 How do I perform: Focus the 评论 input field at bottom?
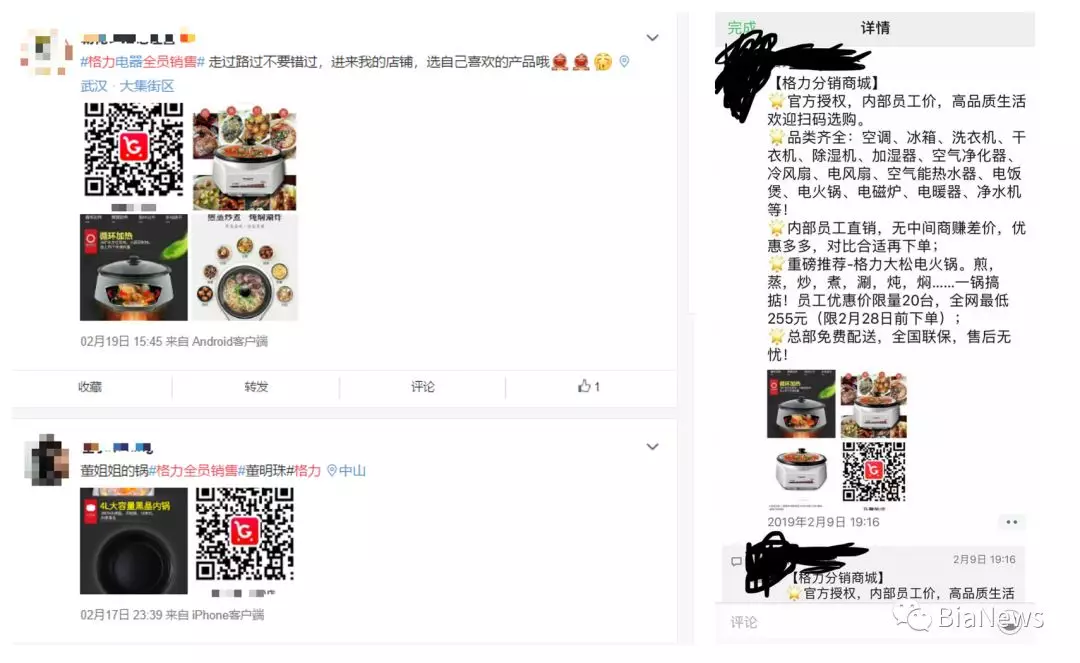click(x=875, y=622)
